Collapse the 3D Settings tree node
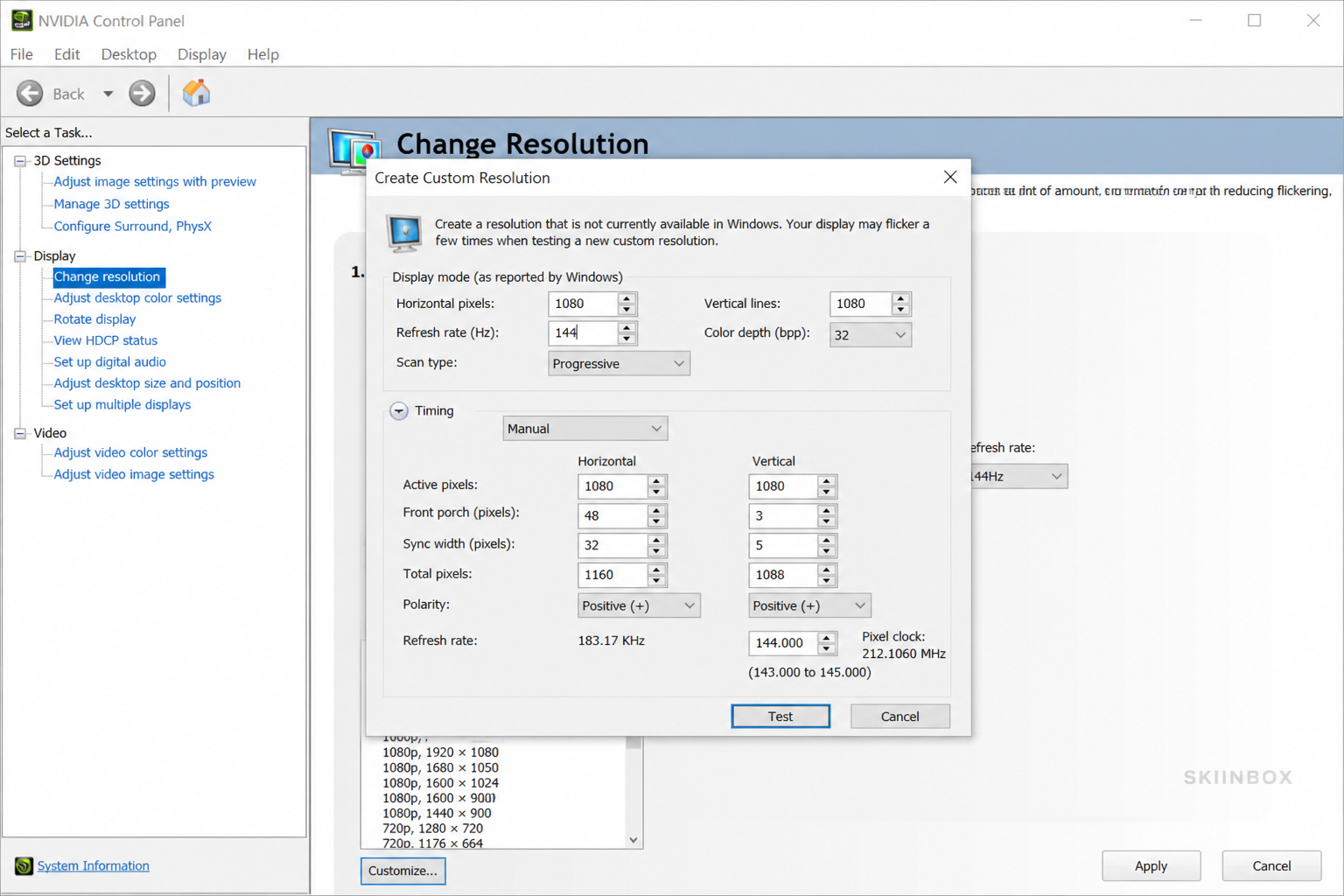This screenshot has width=1344, height=896. pos(20,160)
